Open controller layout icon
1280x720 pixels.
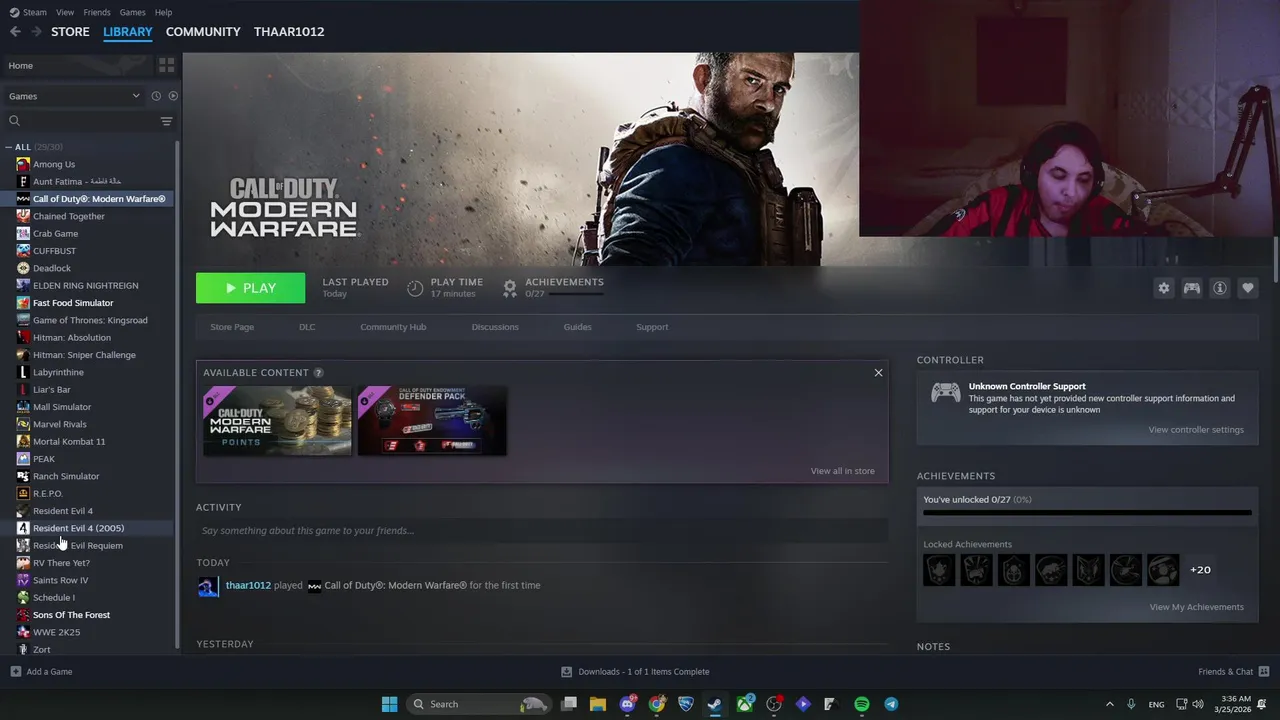tap(1191, 288)
